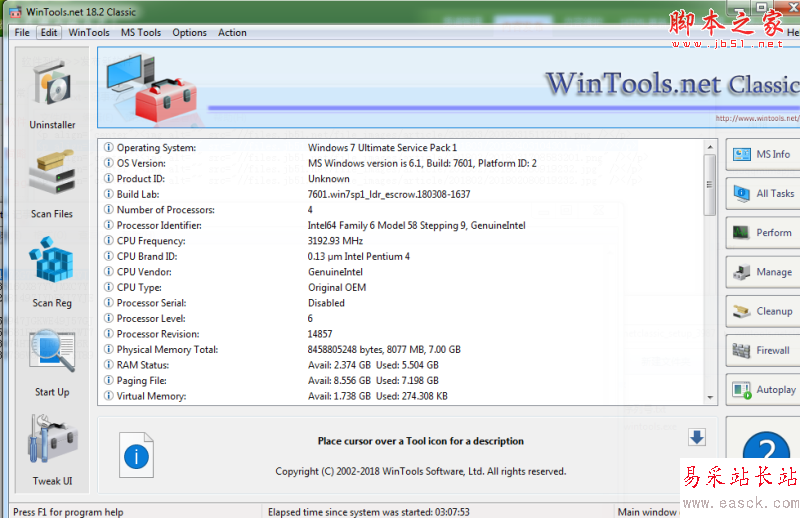The height and width of the screenshot is (518, 800).
Task: Select the 'Original OEM' CPU type value
Action: (x=337, y=287)
